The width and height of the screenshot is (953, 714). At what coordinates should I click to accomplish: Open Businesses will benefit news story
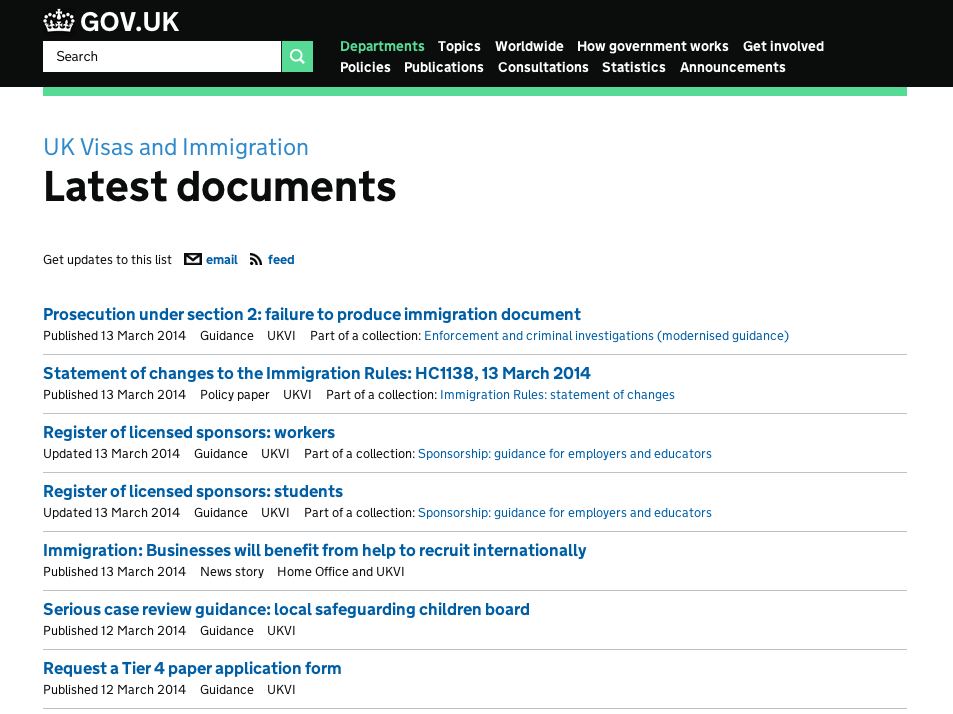[314, 550]
